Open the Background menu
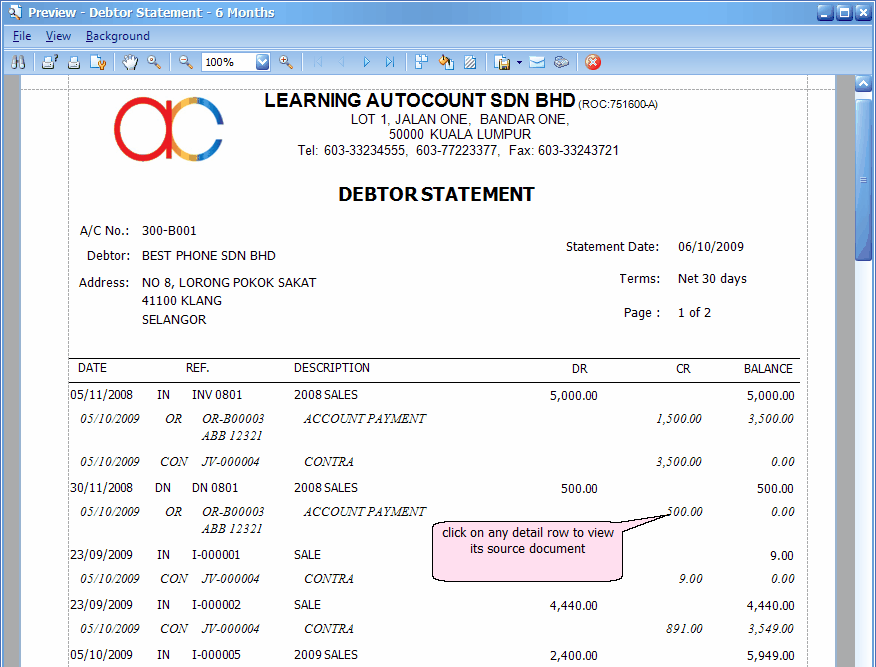Image resolution: width=876 pixels, height=667 pixels. pyautogui.click(x=118, y=36)
